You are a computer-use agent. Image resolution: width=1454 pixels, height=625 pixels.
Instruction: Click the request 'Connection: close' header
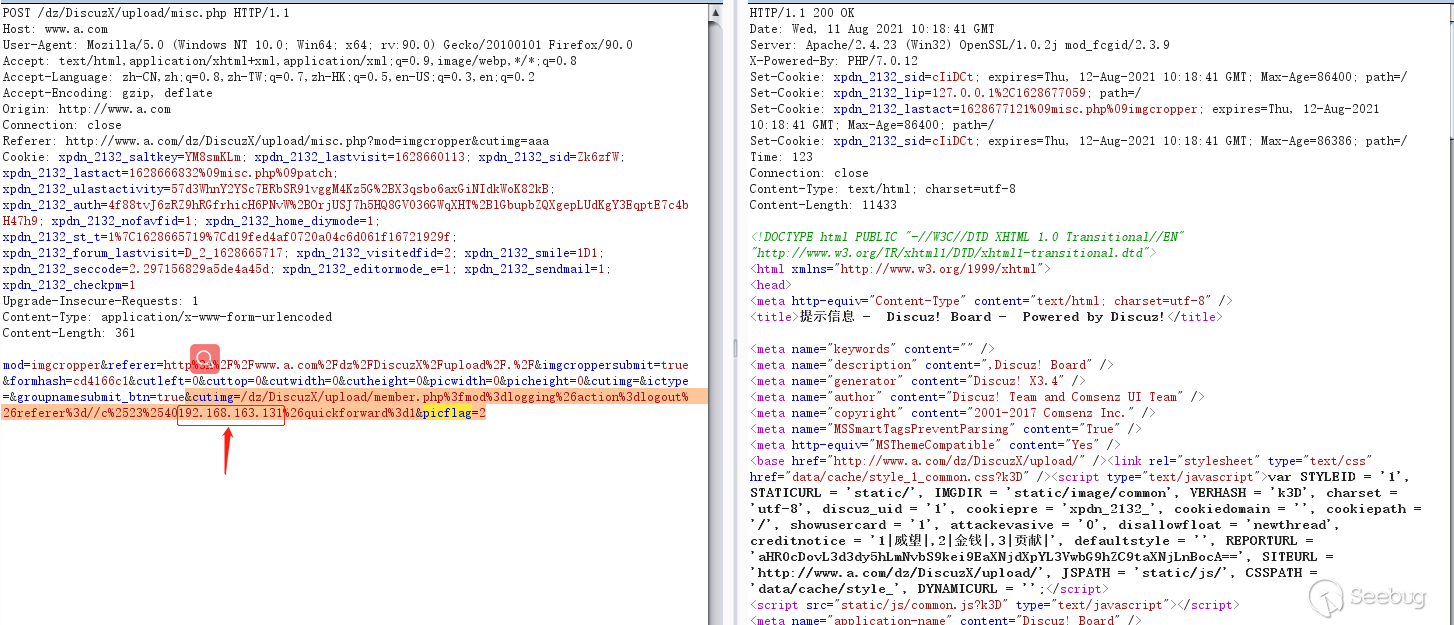62,125
